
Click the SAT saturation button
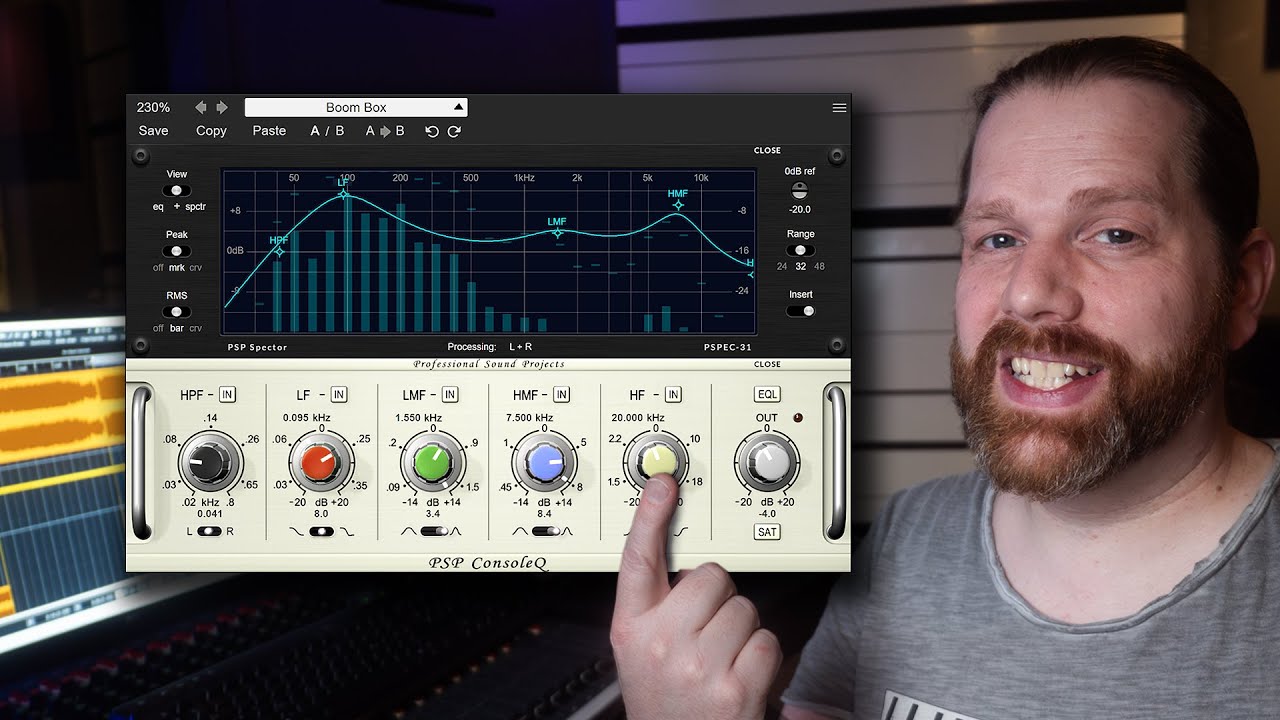(x=767, y=532)
